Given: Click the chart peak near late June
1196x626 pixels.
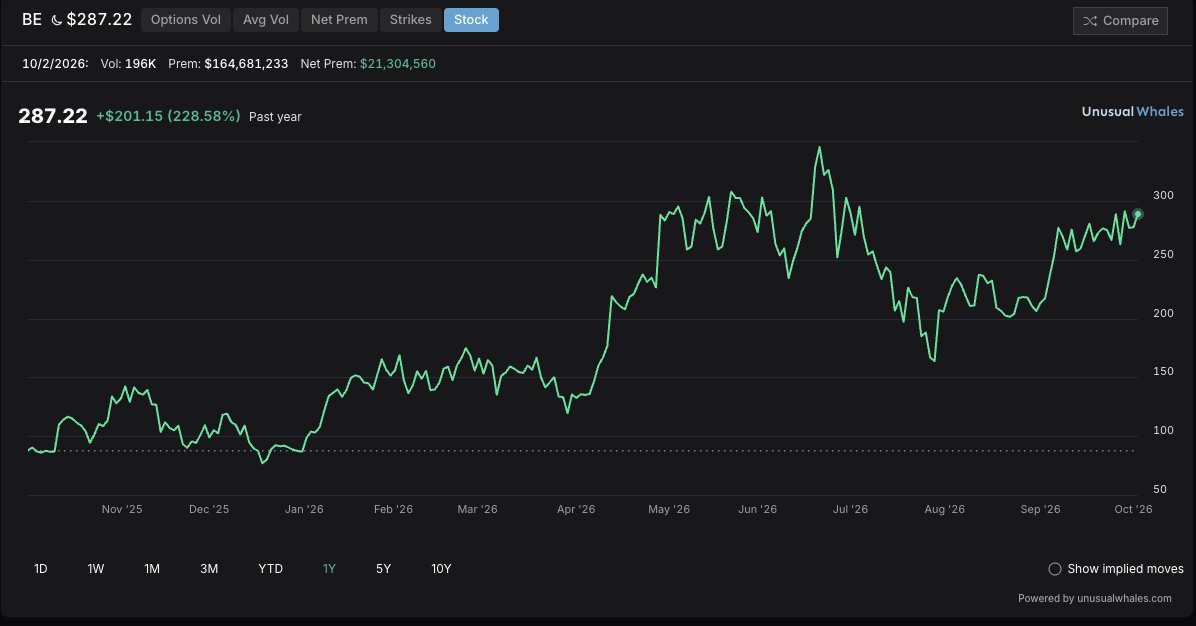Looking at the screenshot, I should tap(819, 148).
